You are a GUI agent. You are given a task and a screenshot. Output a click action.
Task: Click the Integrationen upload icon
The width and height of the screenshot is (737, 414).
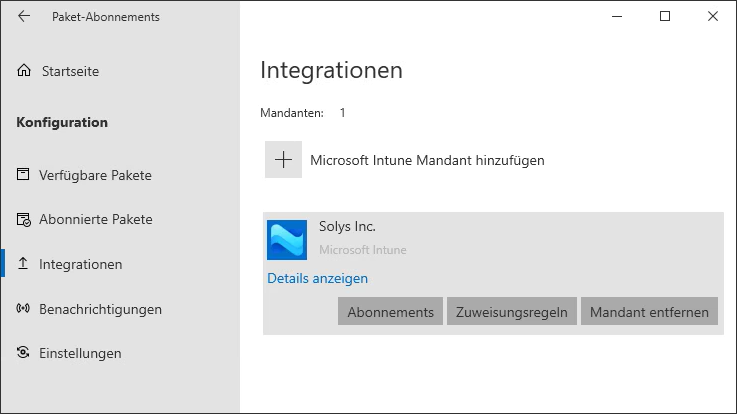(24, 265)
